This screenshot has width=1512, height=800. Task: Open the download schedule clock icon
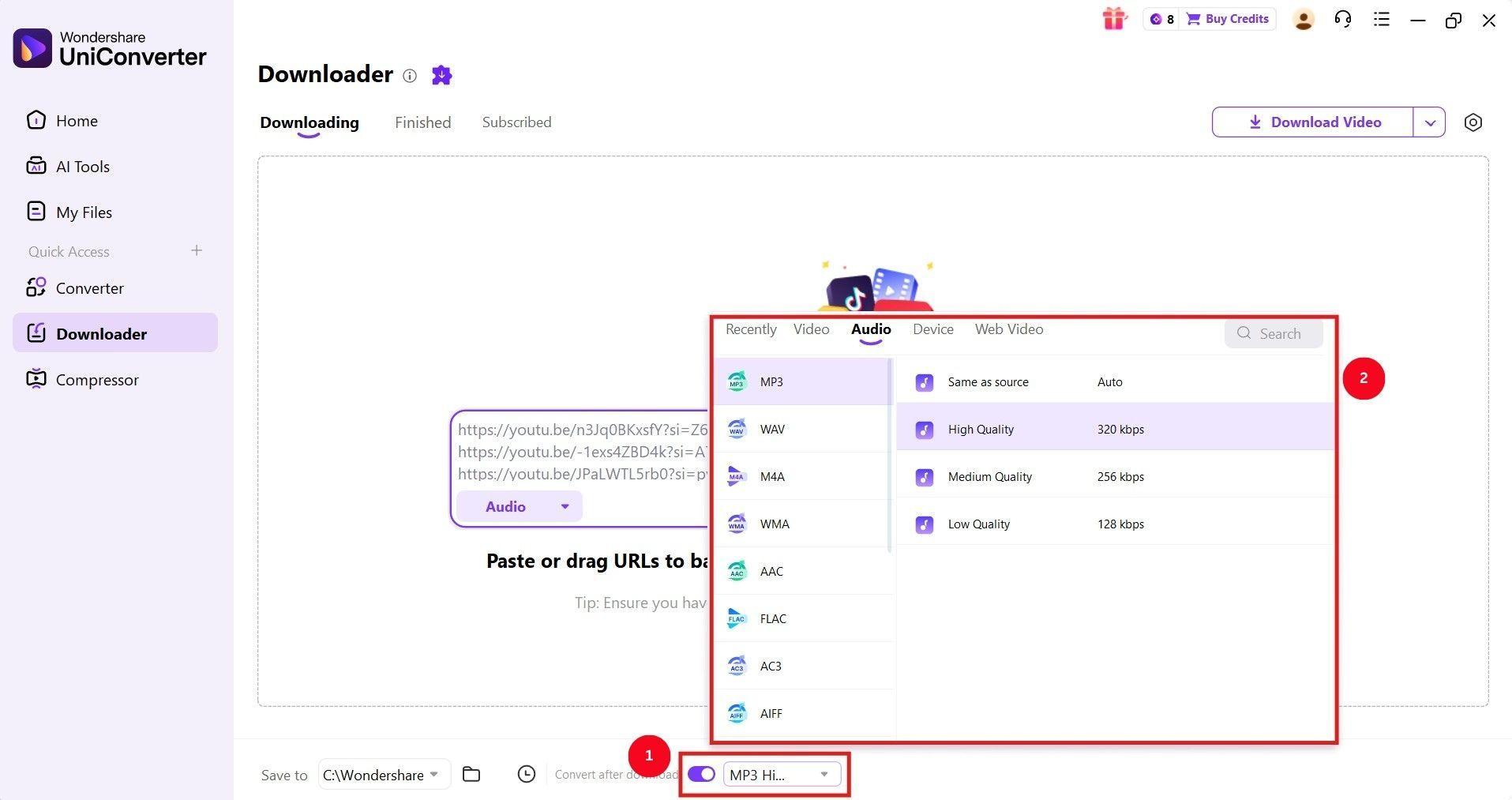point(526,774)
